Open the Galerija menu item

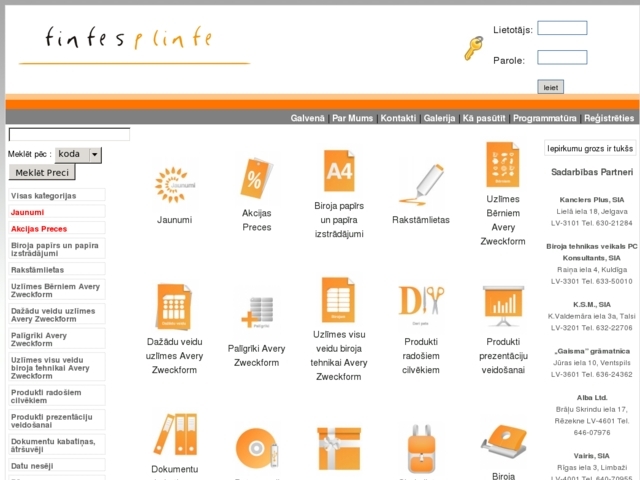click(439, 118)
